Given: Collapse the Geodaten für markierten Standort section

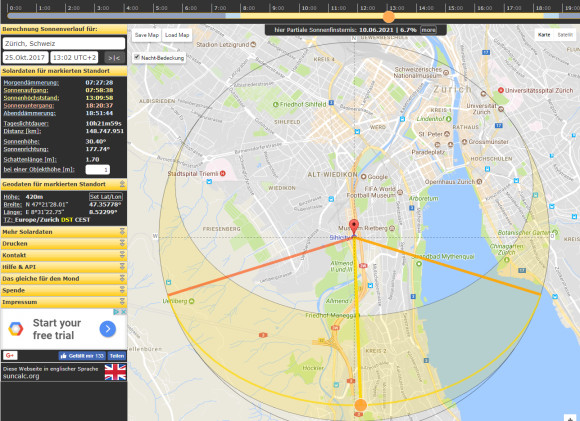Looking at the screenshot, I should [x=64, y=184].
